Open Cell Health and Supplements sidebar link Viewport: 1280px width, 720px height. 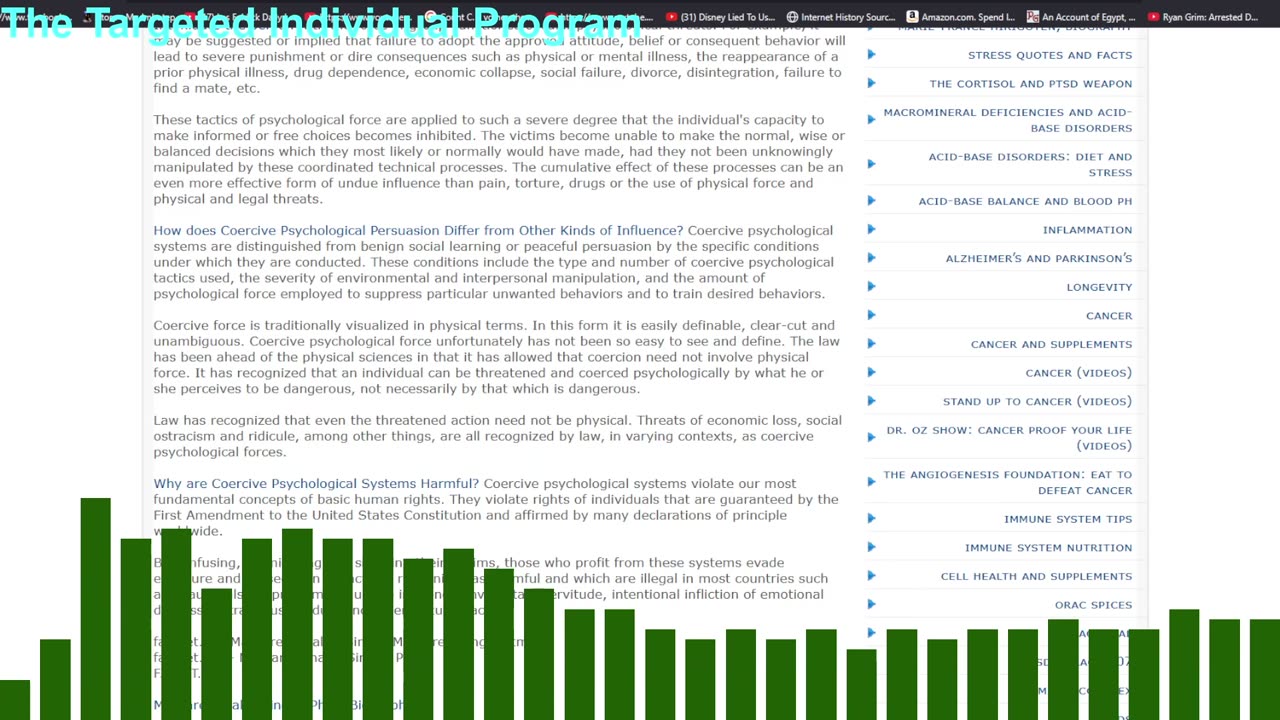tap(1036, 576)
